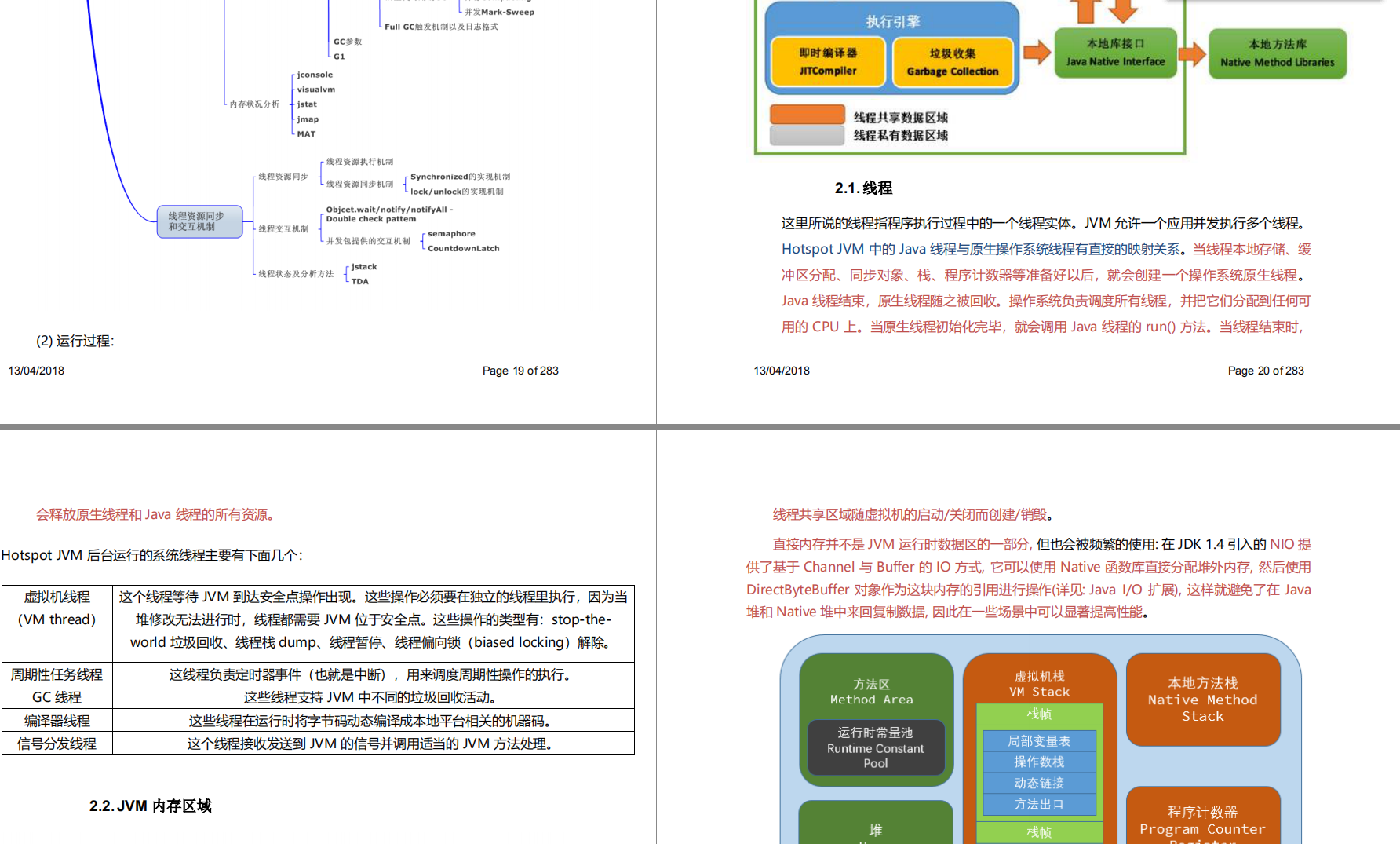The width and height of the screenshot is (1400, 844).
Task: Click the 方法出口 stack frame item
Action: [x=1039, y=805]
